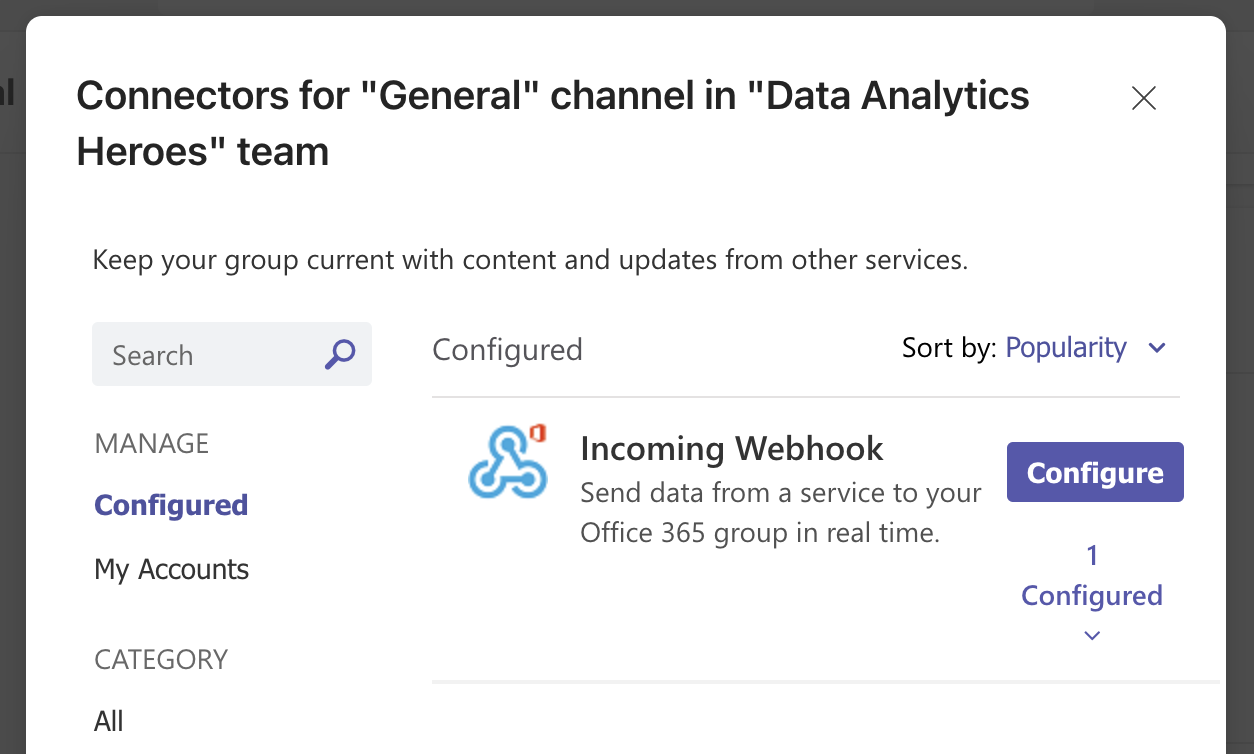Focus the Search connectors field
Image resolution: width=1254 pixels, height=754 pixels.
point(232,354)
